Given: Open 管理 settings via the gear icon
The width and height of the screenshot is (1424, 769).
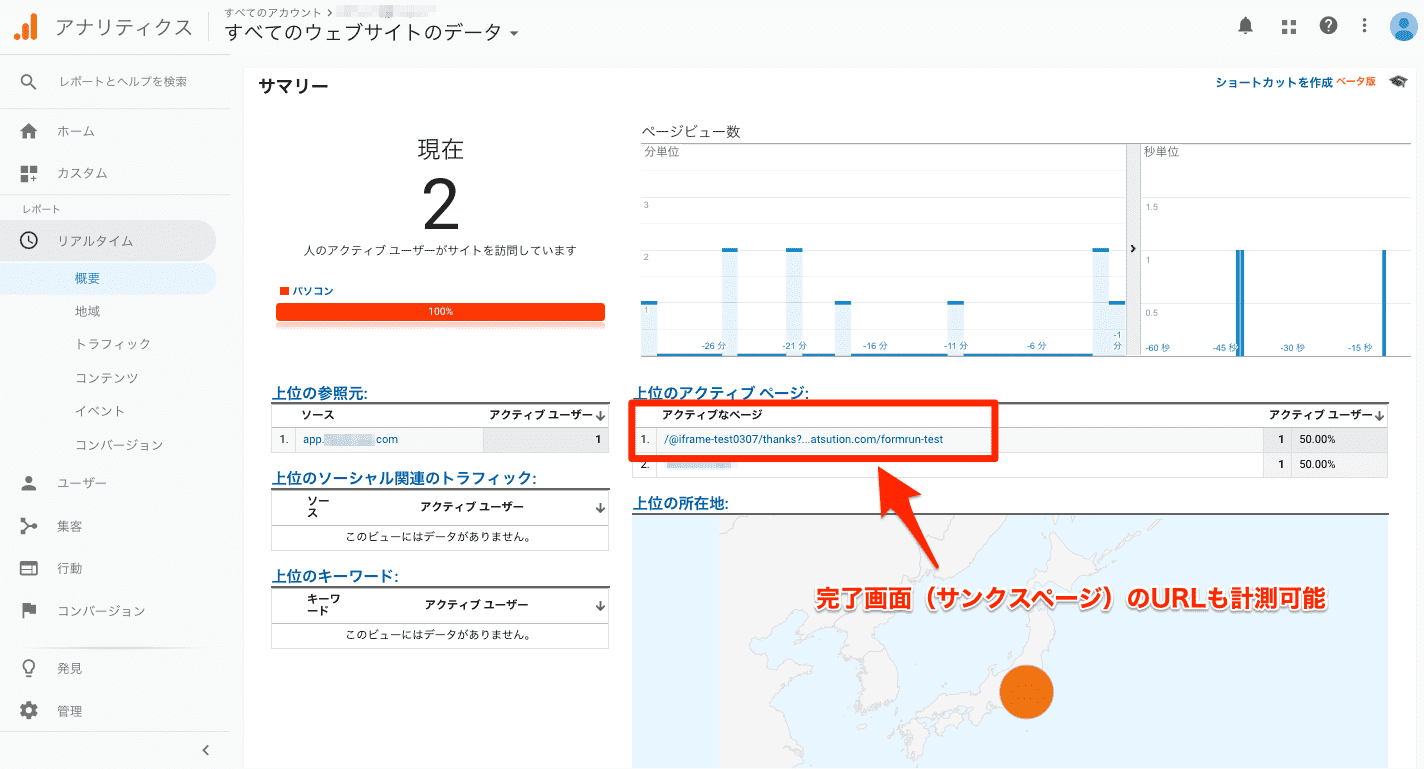Looking at the screenshot, I should coord(30,710).
